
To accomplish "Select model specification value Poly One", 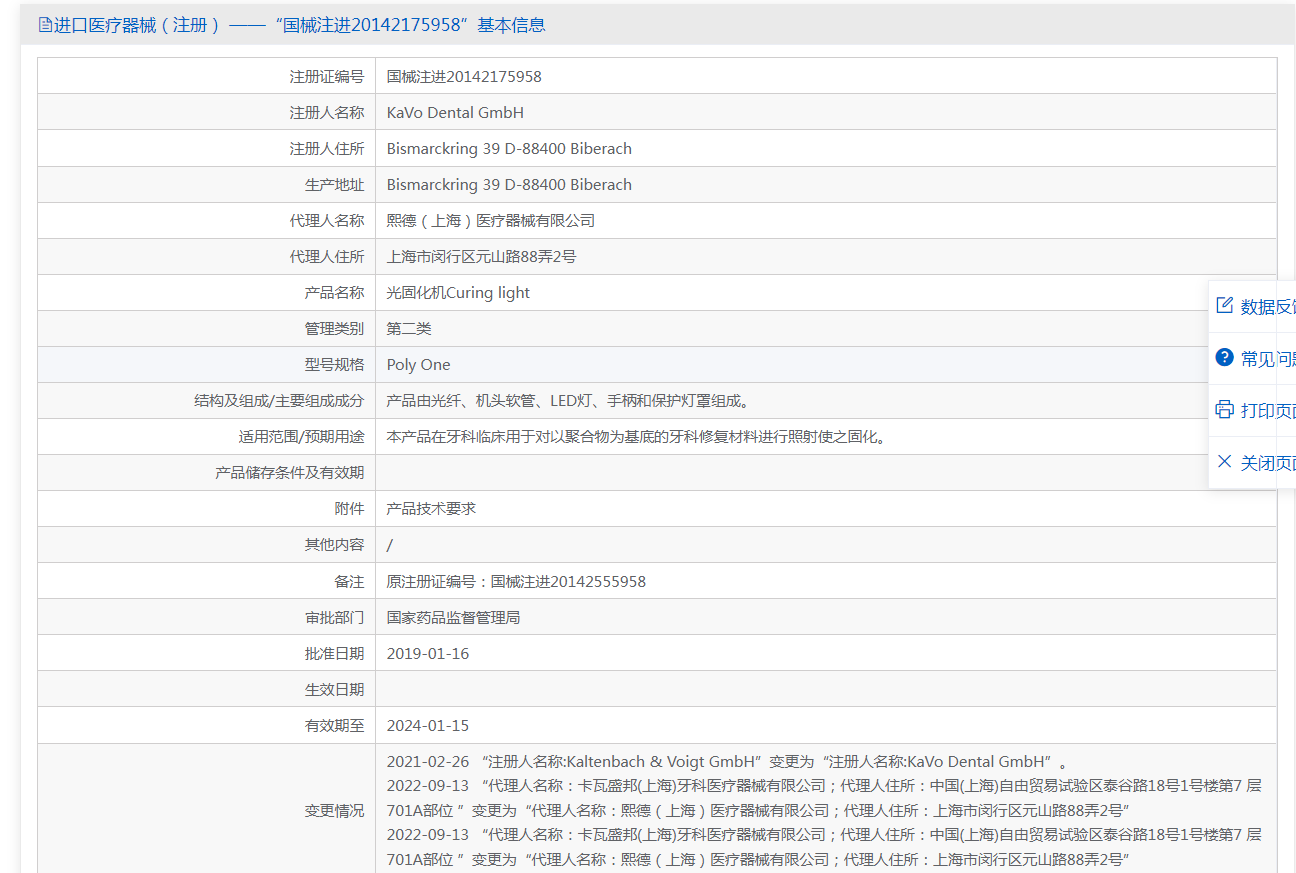I will coord(419,364).
